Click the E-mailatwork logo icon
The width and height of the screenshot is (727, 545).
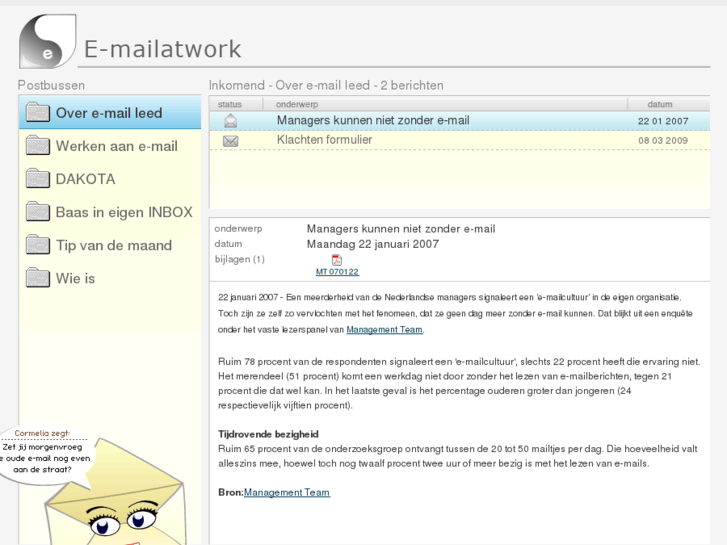pyautogui.click(x=48, y=41)
